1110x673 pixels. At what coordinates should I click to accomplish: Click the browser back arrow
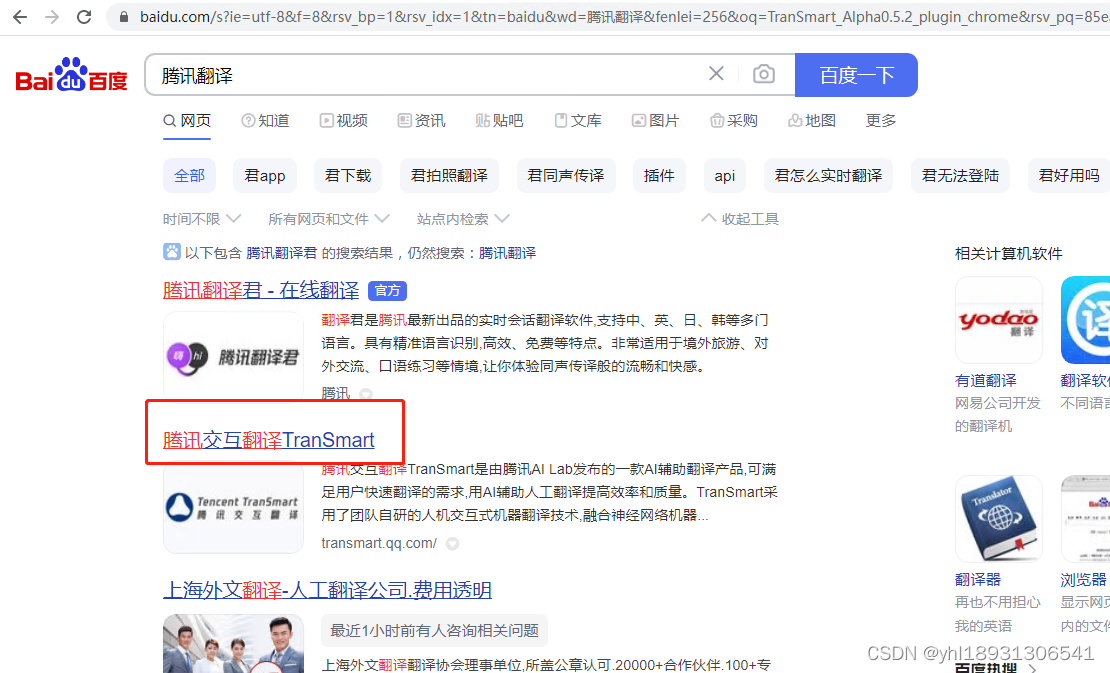(x=20, y=17)
